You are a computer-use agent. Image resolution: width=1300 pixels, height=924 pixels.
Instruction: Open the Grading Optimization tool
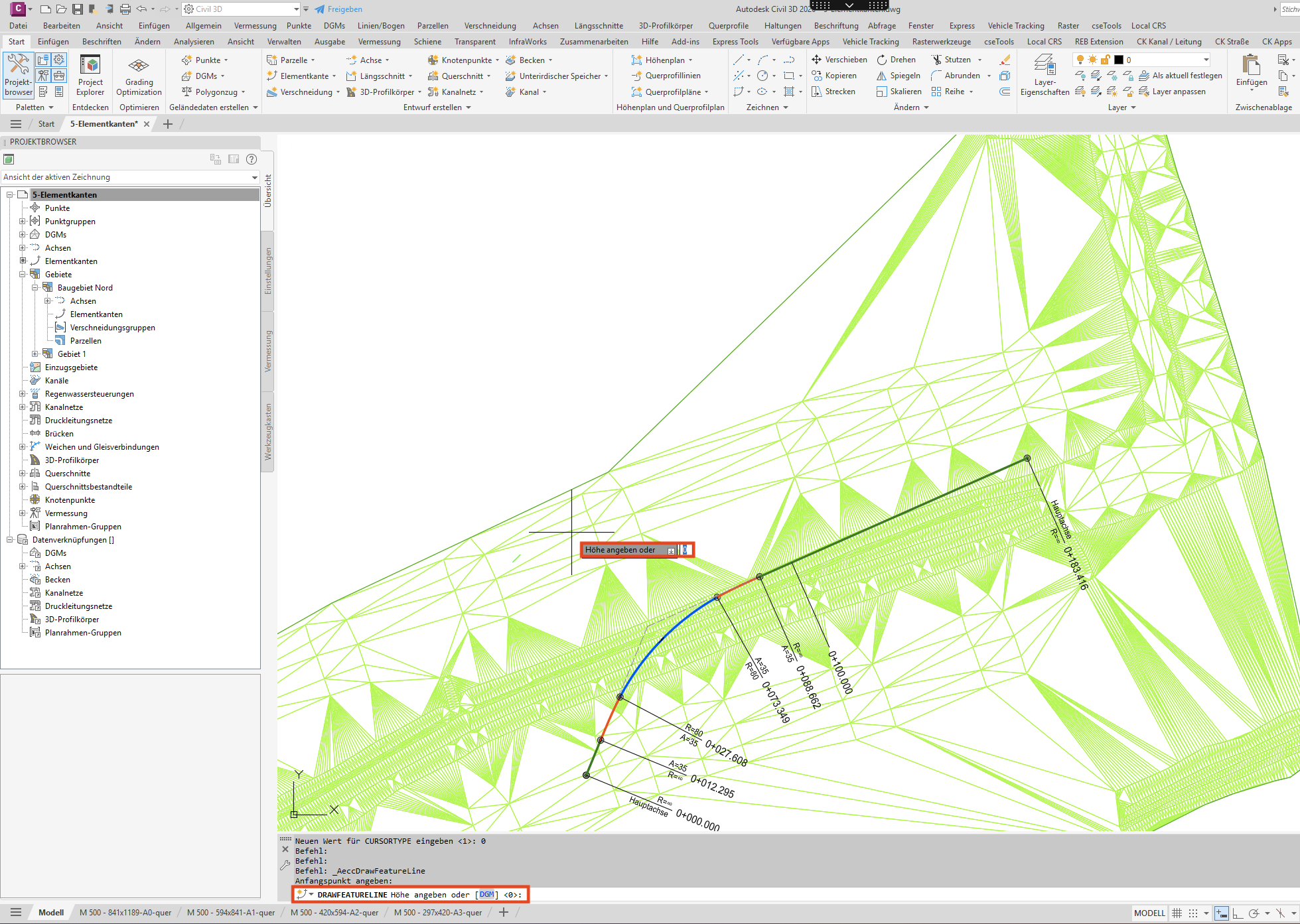(139, 76)
